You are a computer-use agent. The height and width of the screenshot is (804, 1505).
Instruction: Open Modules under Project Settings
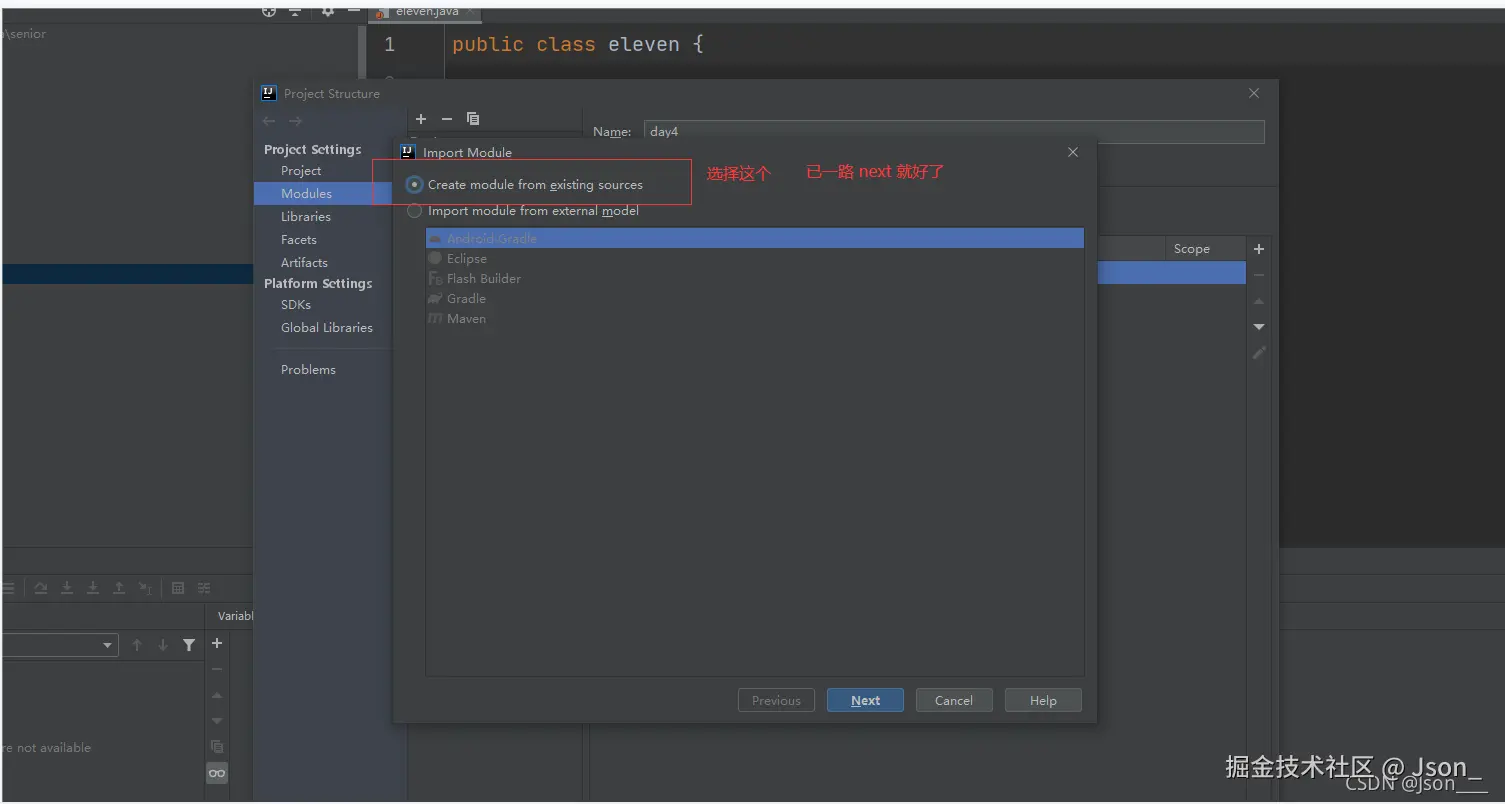tap(306, 193)
